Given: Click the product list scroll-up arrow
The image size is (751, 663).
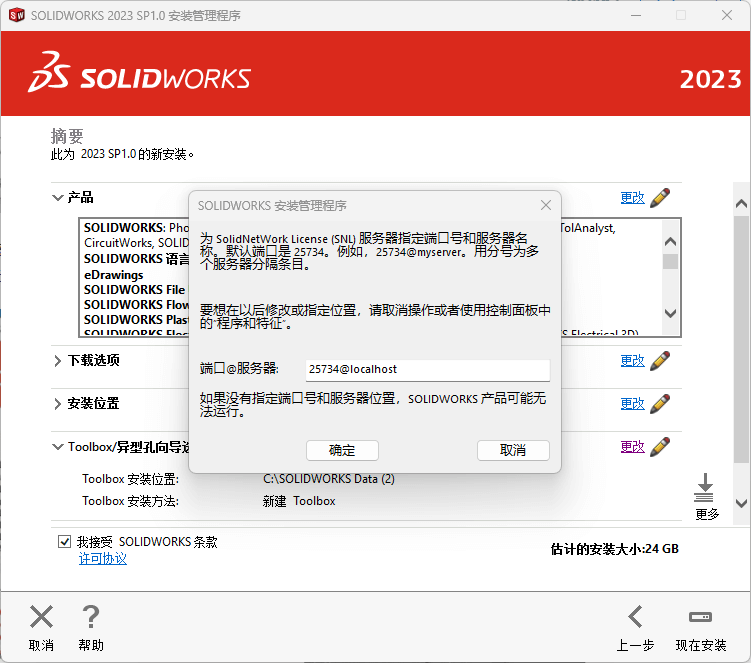Looking at the screenshot, I should [x=671, y=241].
